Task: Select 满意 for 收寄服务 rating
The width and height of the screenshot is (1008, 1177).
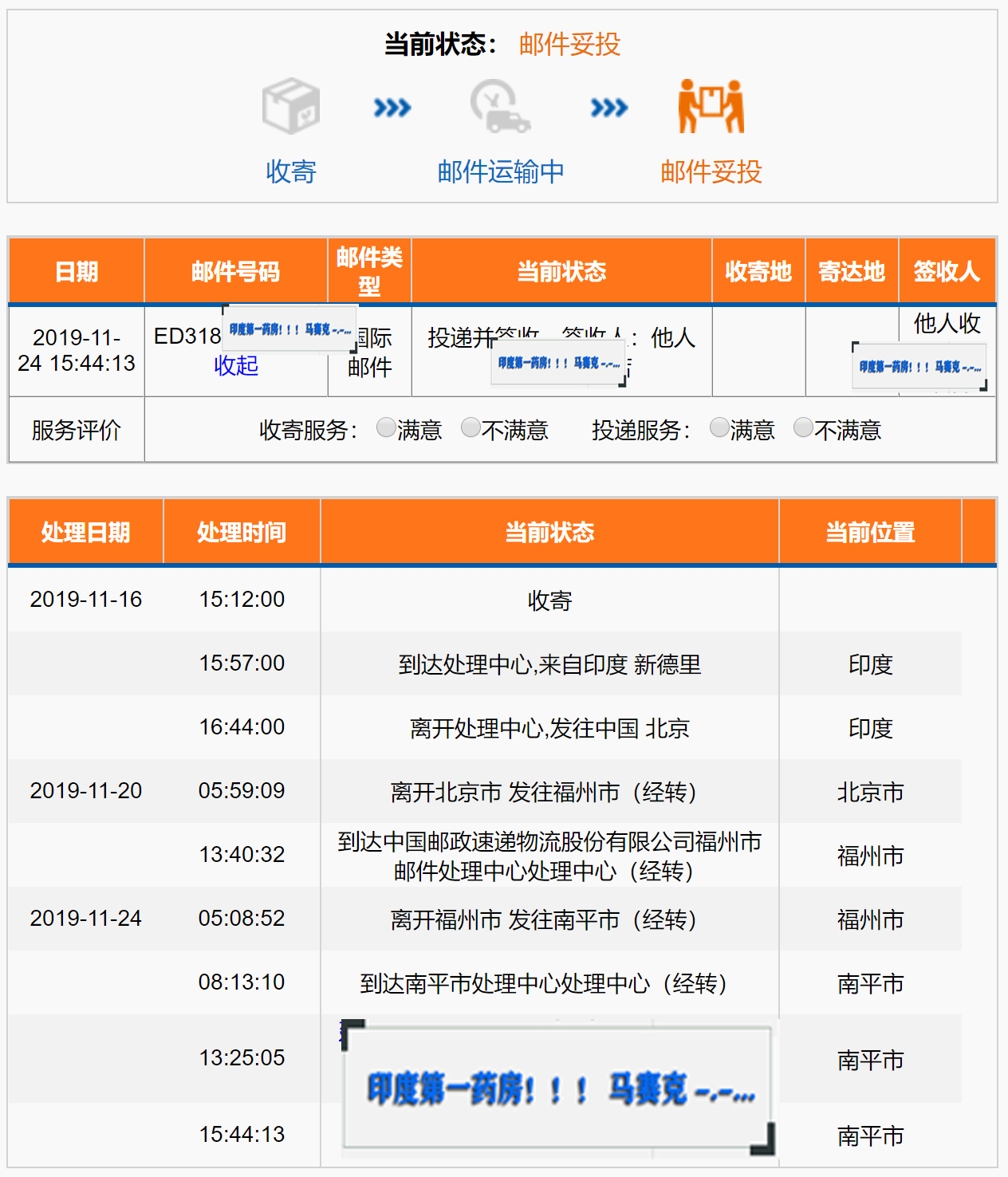Action: click(x=386, y=428)
